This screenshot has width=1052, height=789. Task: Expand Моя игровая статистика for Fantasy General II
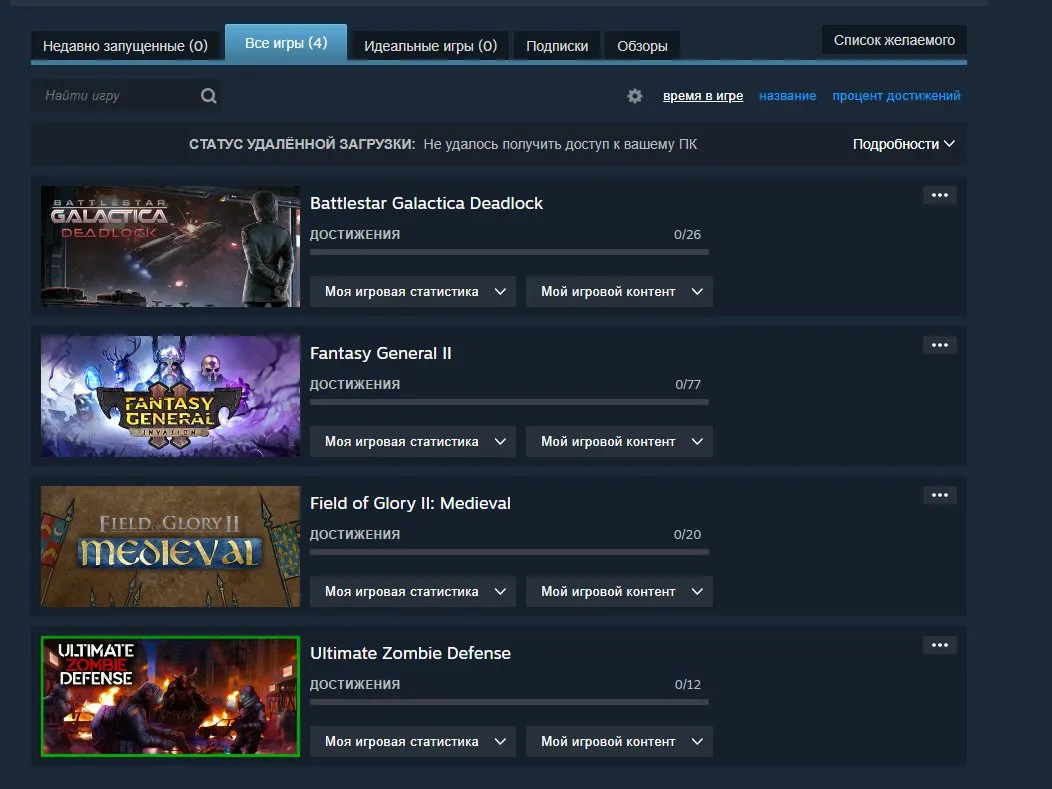point(413,441)
